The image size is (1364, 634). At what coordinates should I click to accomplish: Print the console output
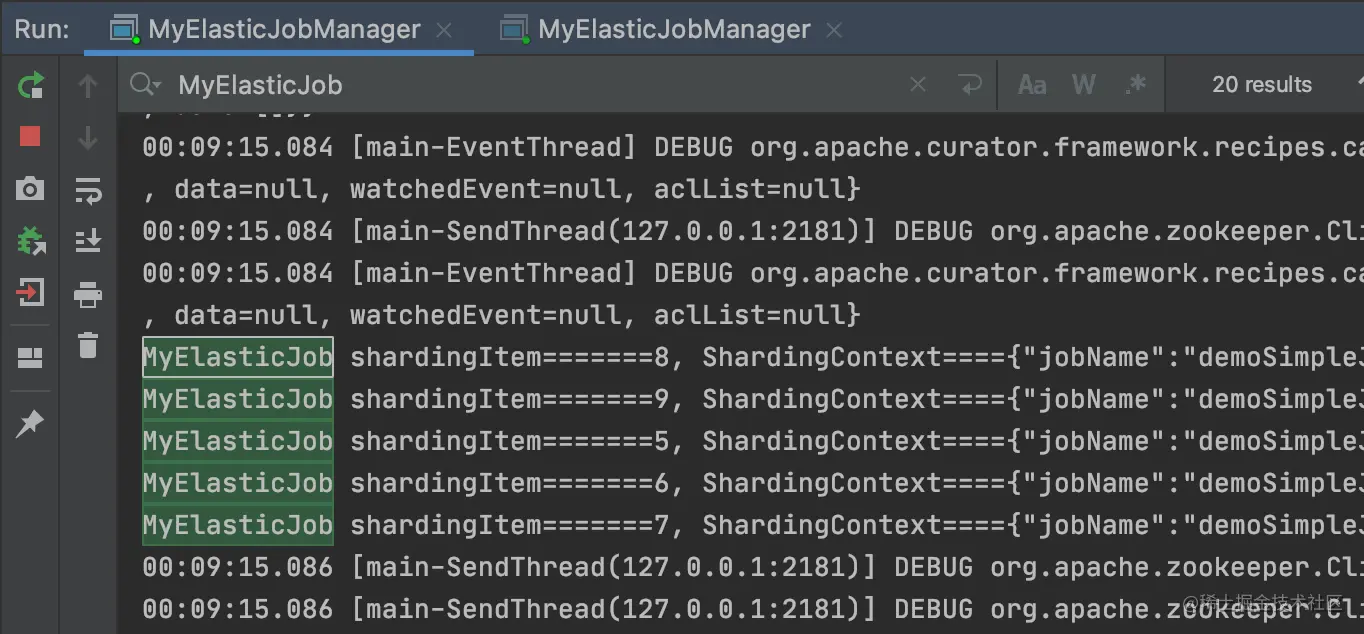(x=88, y=294)
